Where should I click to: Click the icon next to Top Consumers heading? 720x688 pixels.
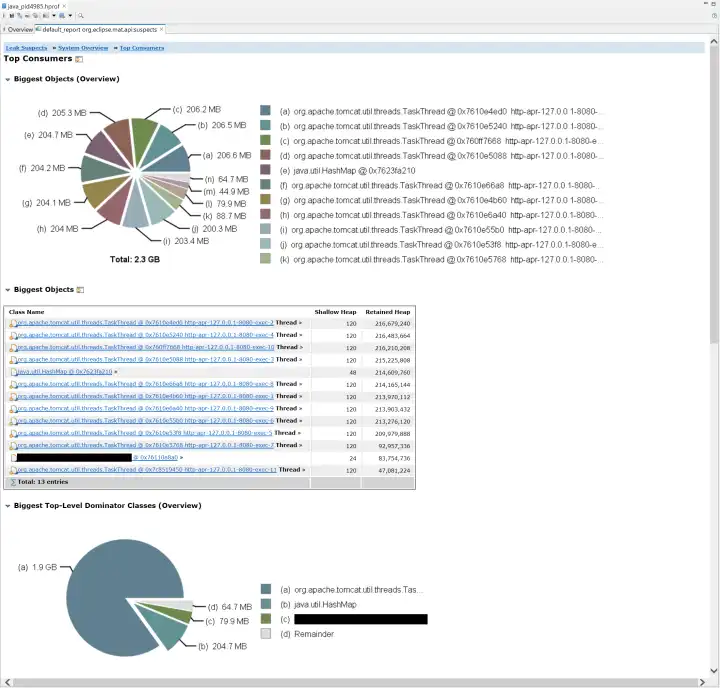point(79,59)
